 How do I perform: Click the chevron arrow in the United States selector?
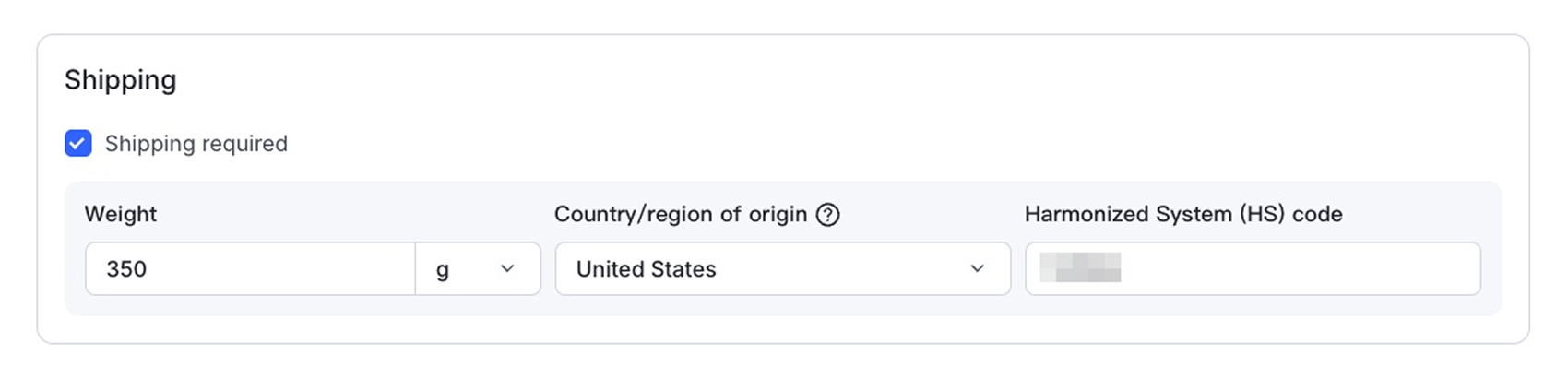[x=977, y=268]
